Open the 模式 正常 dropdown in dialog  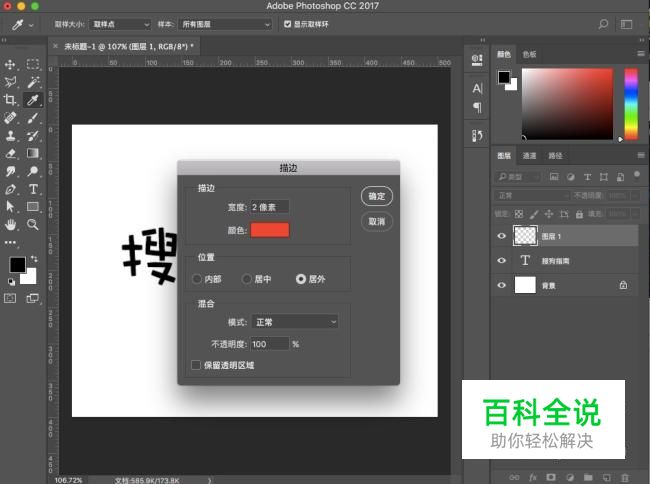(295, 322)
